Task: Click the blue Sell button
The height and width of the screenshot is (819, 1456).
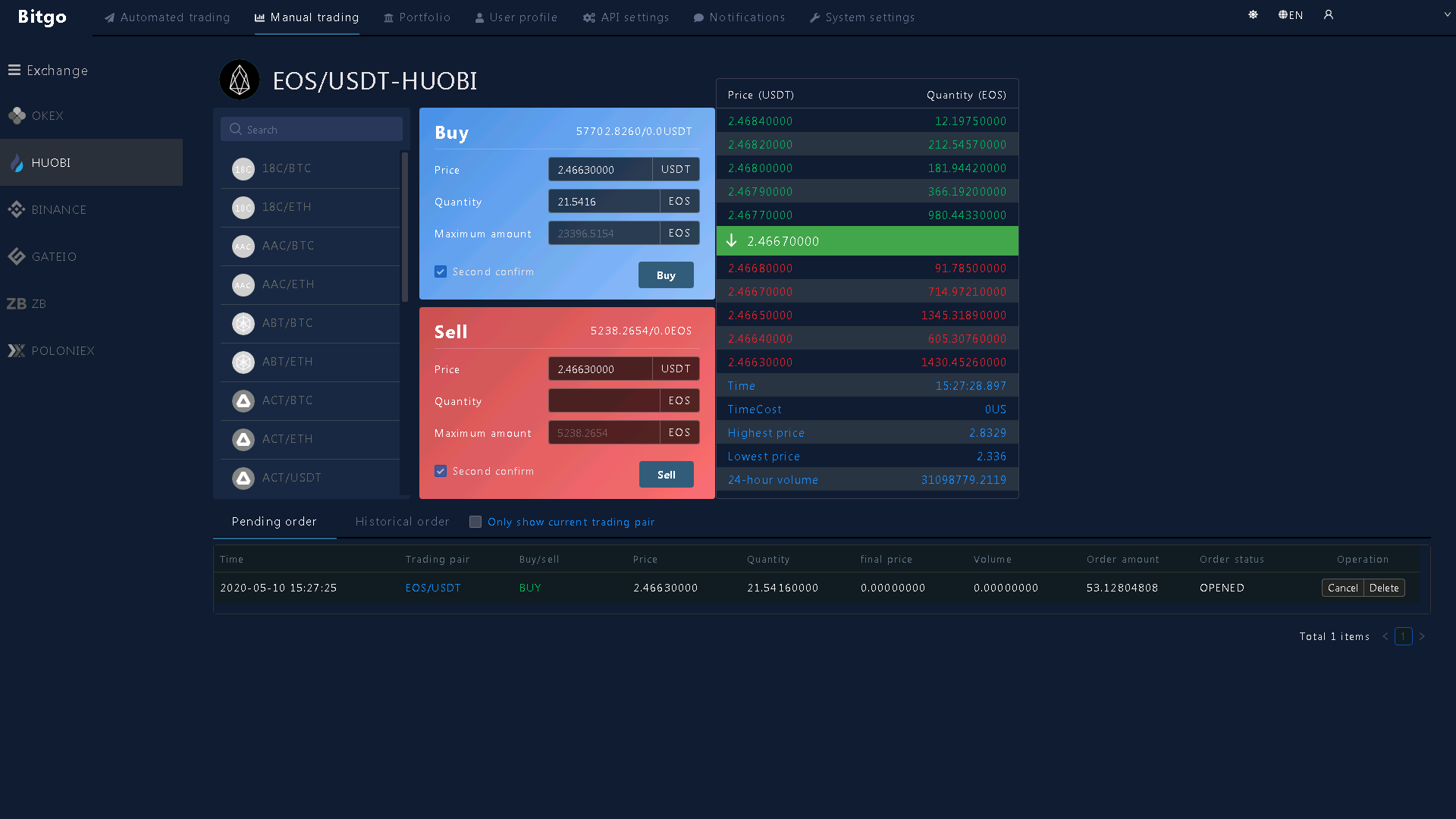Action: coord(667,475)
